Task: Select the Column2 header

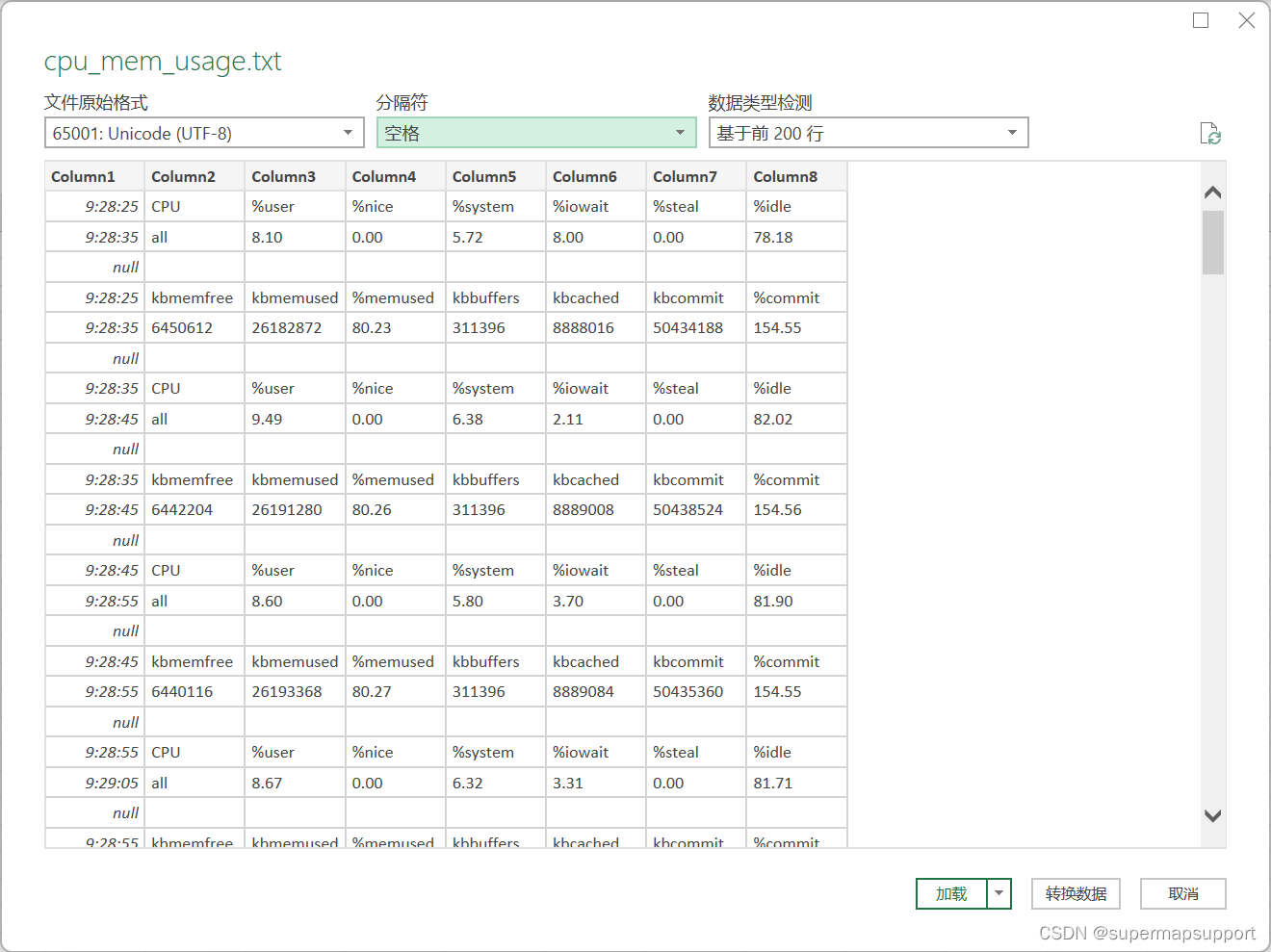Action: [195, 176]
